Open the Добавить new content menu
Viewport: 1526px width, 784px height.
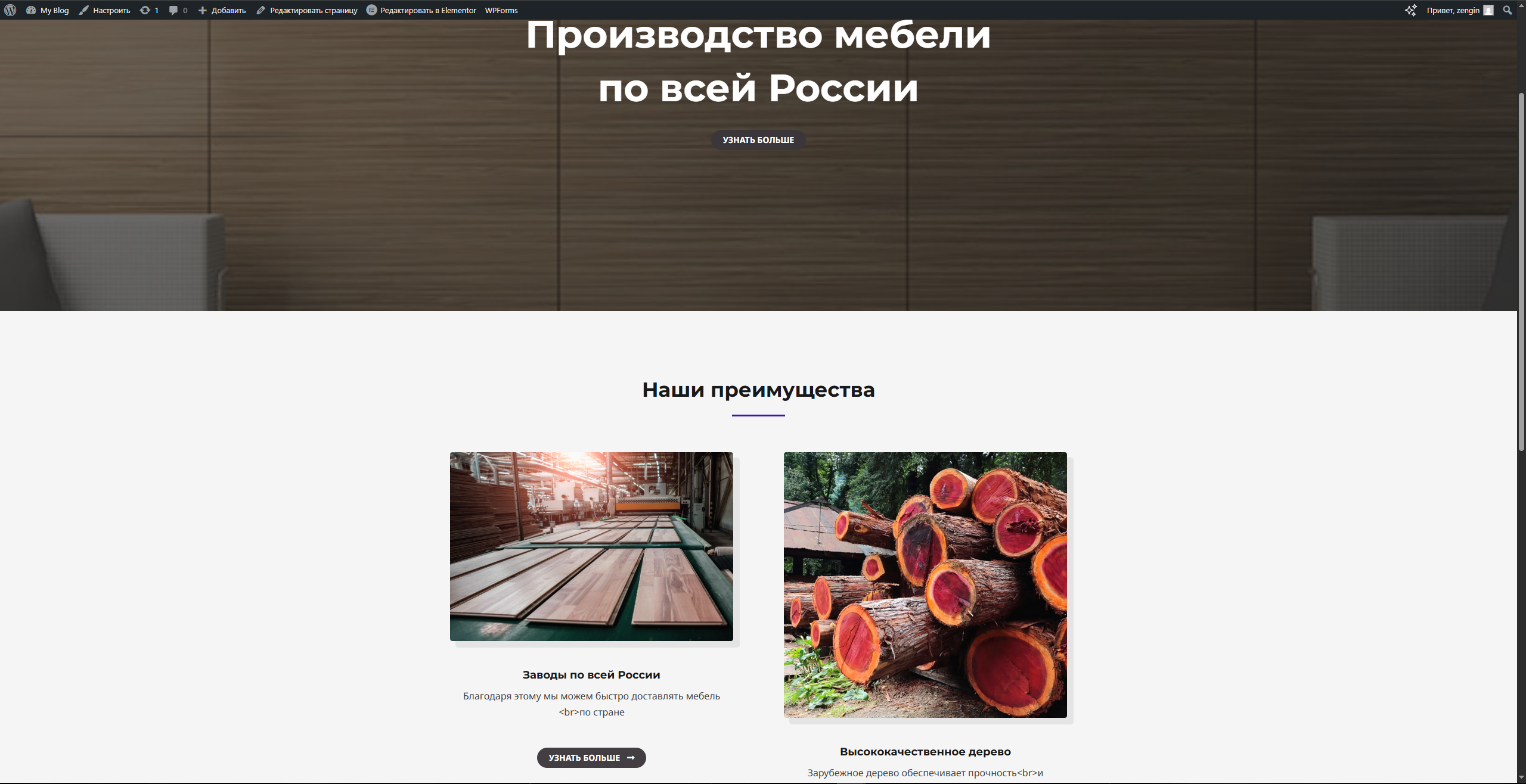222,10
